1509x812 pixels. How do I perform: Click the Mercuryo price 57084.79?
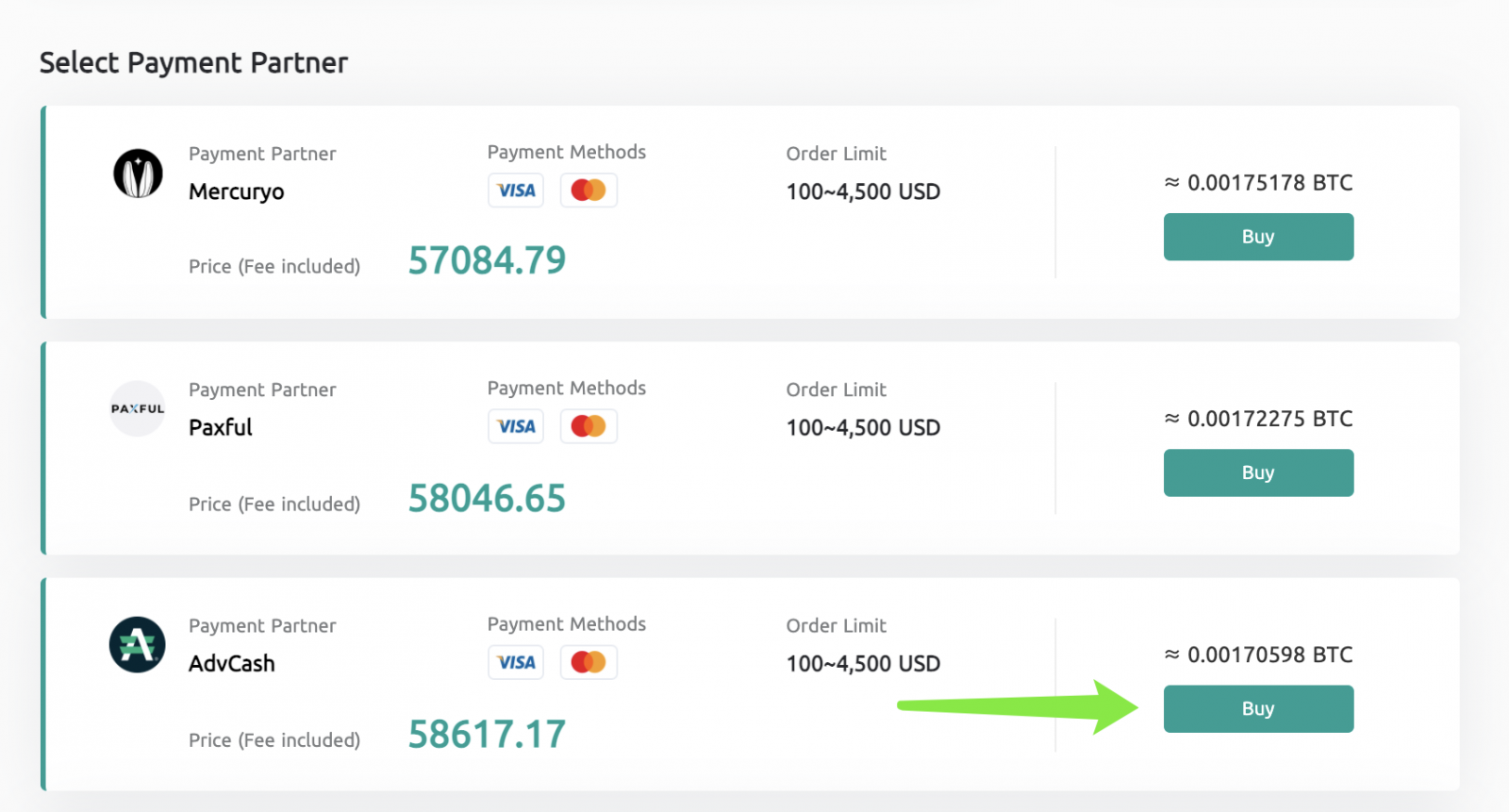(x=487, y=260)
